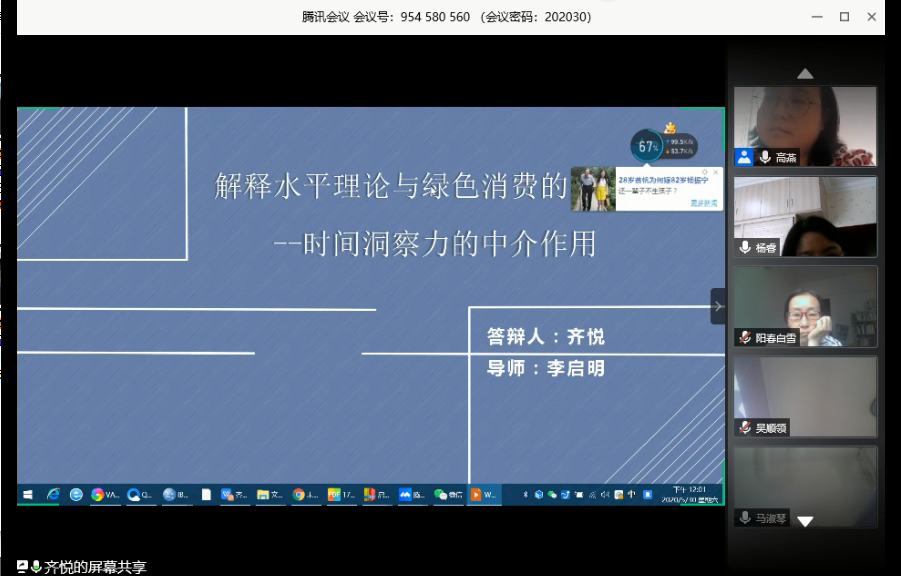The width and height of the screenshot is (901, 576).
Task: Toggle muted microphone for 阳春白雪
Action: point(745,338)
